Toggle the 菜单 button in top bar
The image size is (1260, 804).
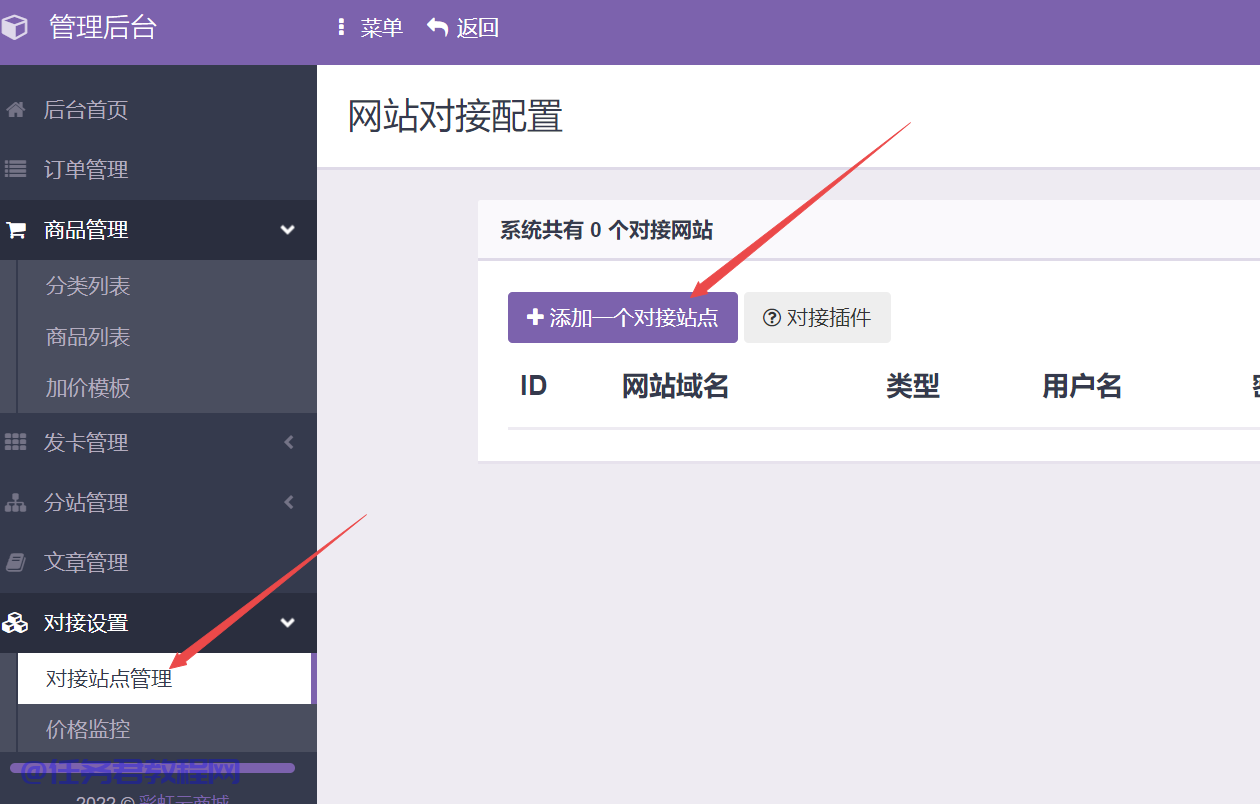pyautogui.click(x=370, y=28)
